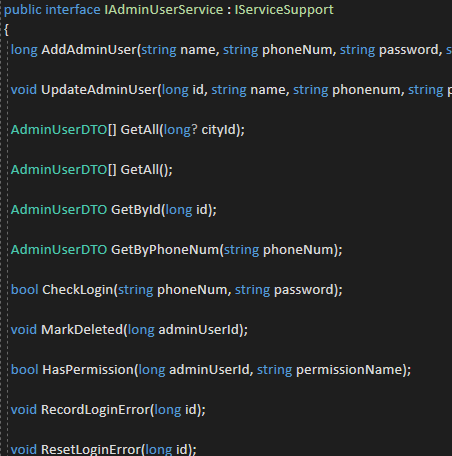Image resolution: width=452 pixels, height=456 pixels.
Task: Click the GetByPhoneNum method name
Action: [x=165, y=250]
